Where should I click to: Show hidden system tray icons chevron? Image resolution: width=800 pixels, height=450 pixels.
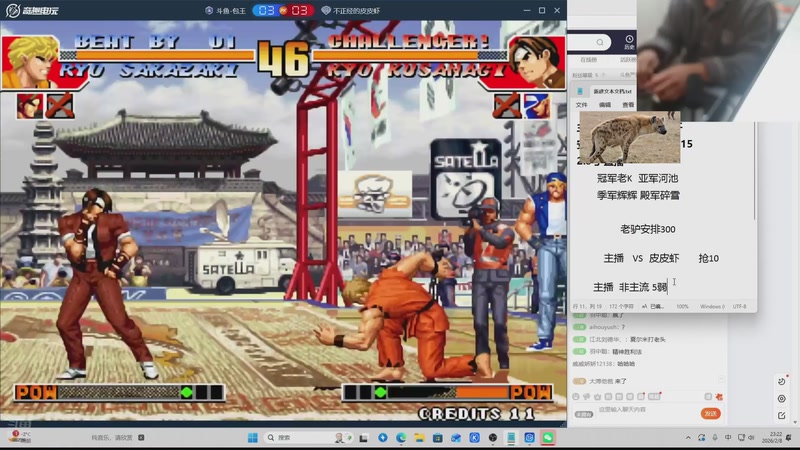[688, 438]
